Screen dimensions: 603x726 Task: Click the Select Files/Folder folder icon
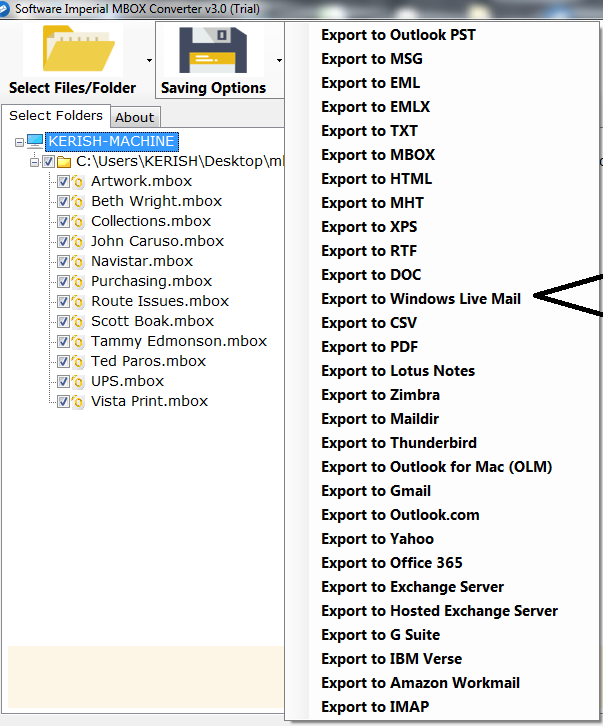click(x=79, y=49)
